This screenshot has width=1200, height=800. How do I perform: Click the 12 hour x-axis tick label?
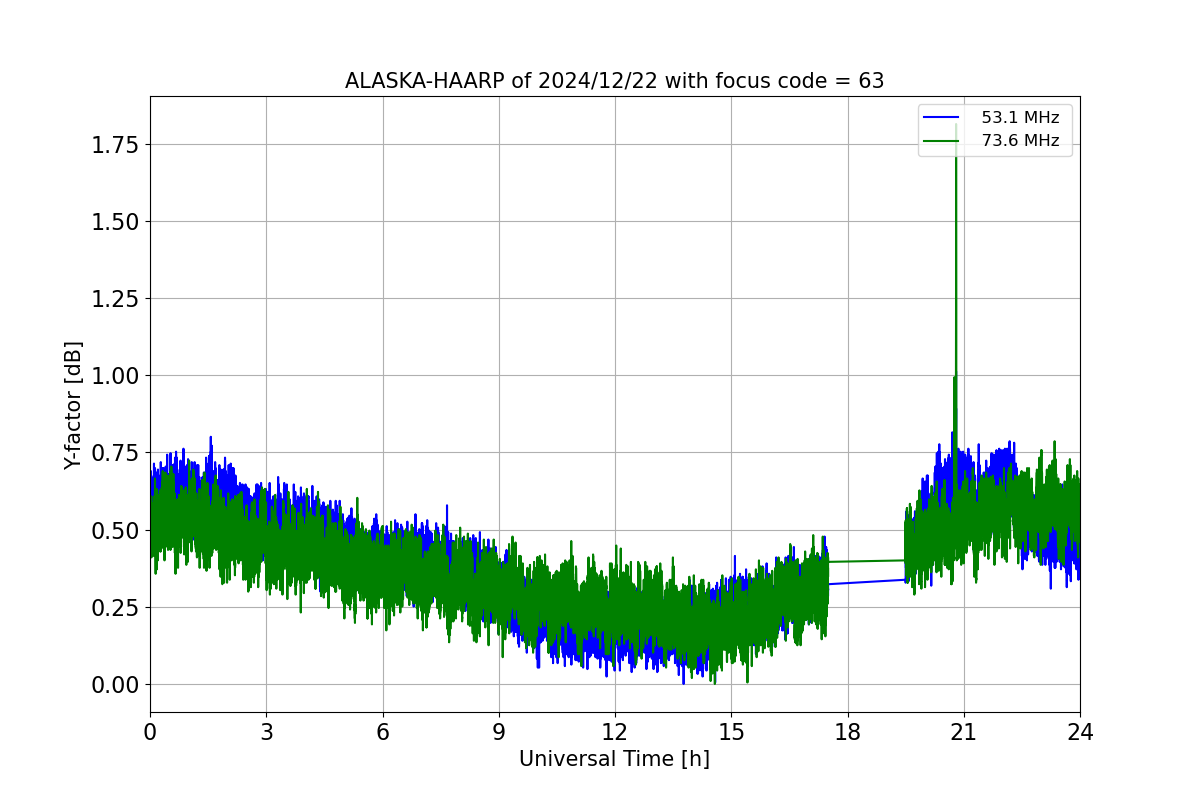pos(615,732)
